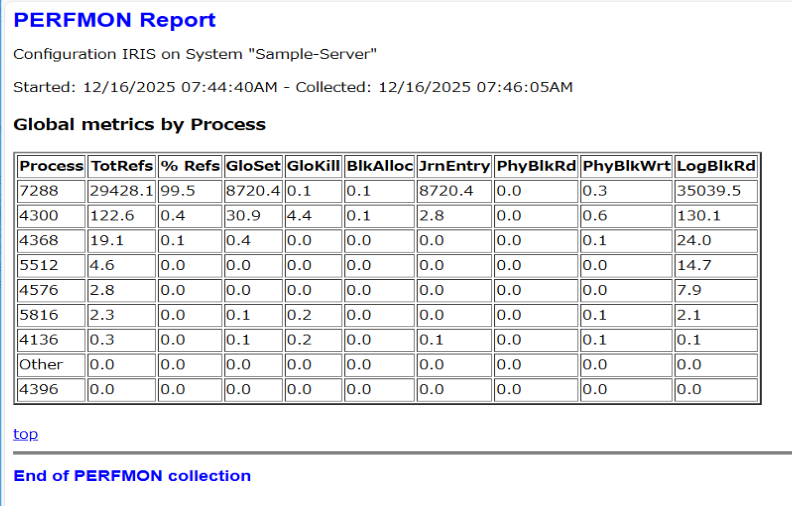Image resolution: width=792 pixels, height=506 pixels.
Task: Click the JrnEntry column header
Action: (x=454, y=166)
